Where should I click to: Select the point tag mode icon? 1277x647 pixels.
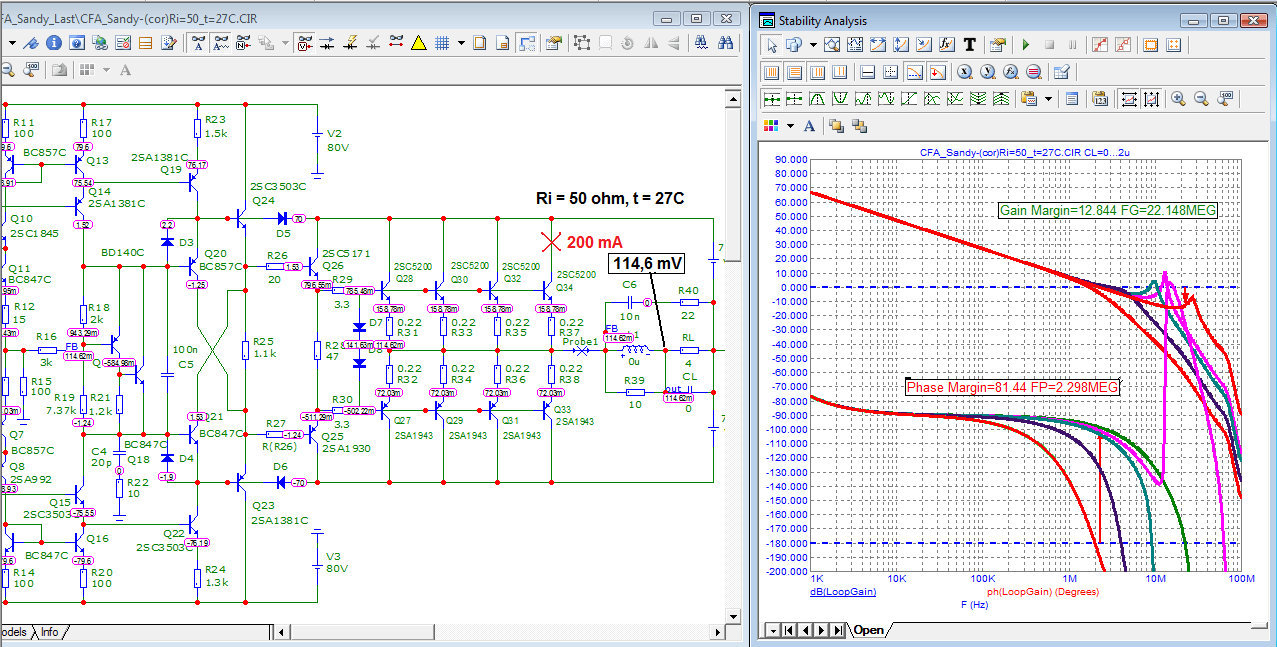tap(924, 45)
